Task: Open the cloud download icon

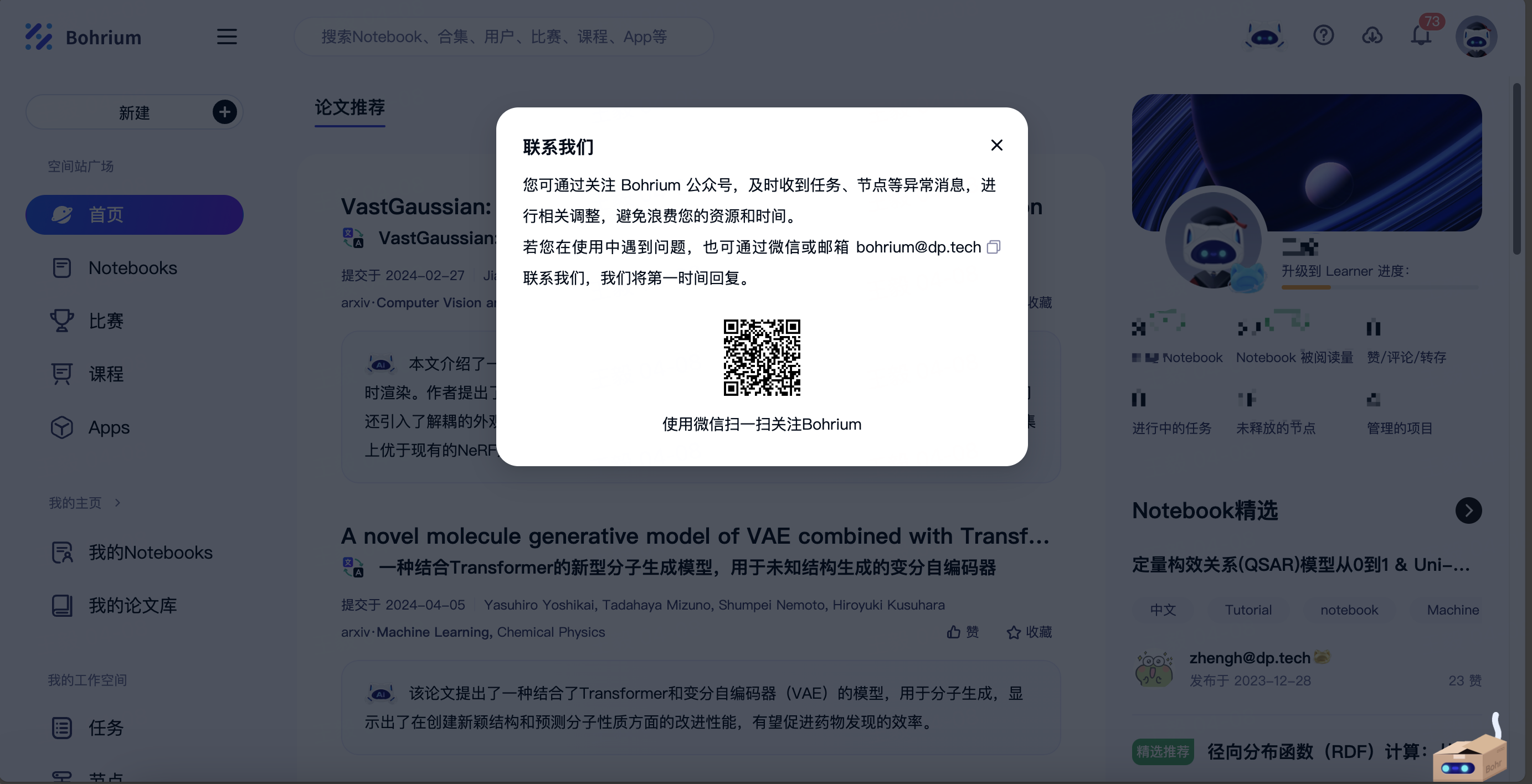Action: point(1372,35)
